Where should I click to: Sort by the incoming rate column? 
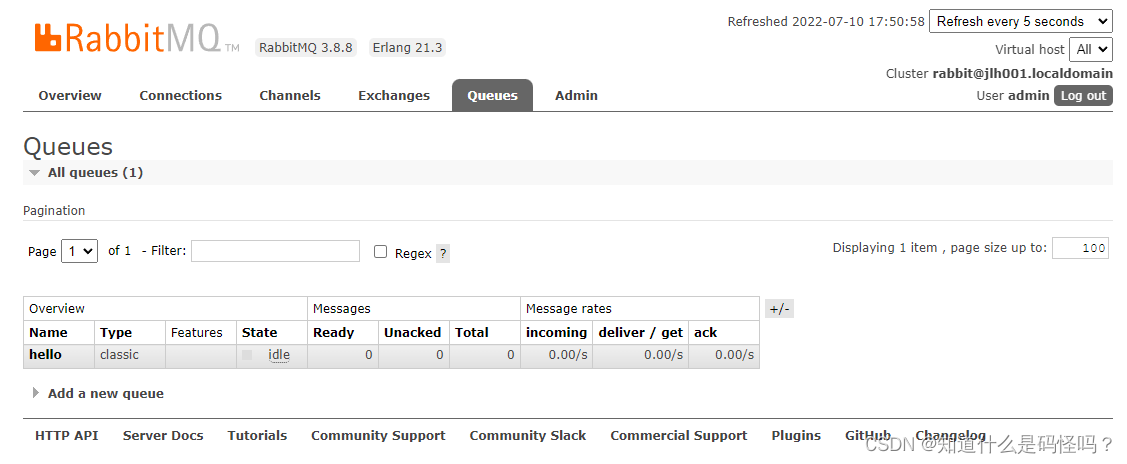[x=556, y=333]
